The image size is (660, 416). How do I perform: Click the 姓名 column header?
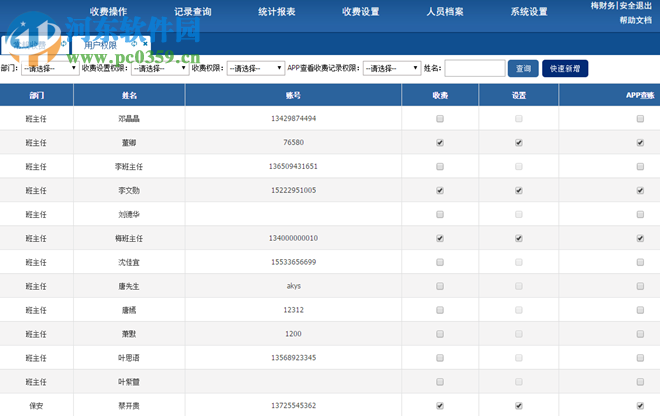[129, 95]
